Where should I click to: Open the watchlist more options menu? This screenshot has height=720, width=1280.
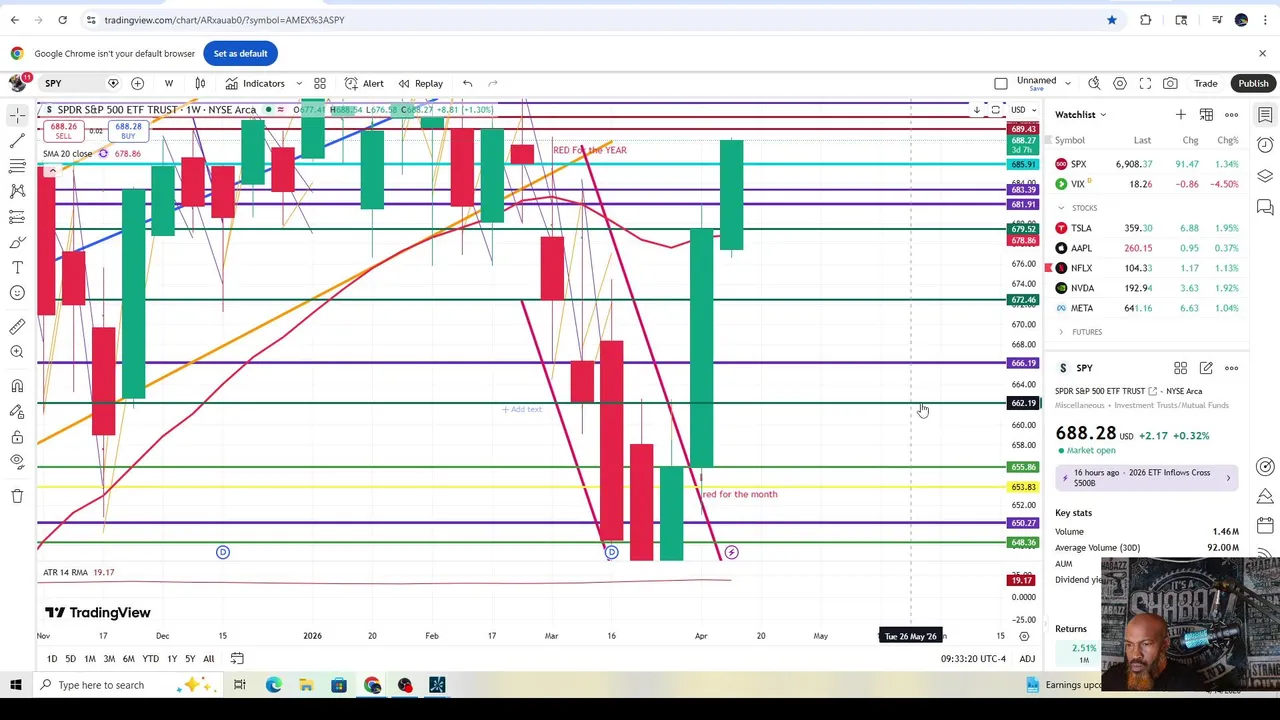pos(1232,115)
